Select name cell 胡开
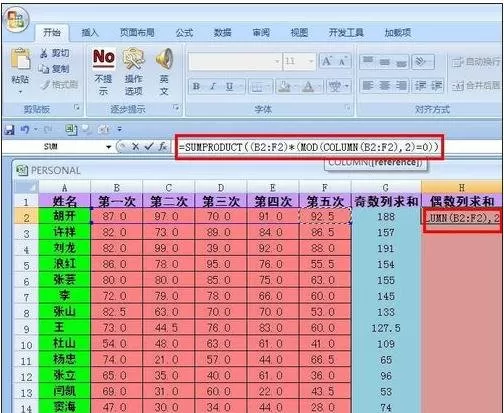The width and height of the screenshot is (504, 413). [x=64, y=216]
